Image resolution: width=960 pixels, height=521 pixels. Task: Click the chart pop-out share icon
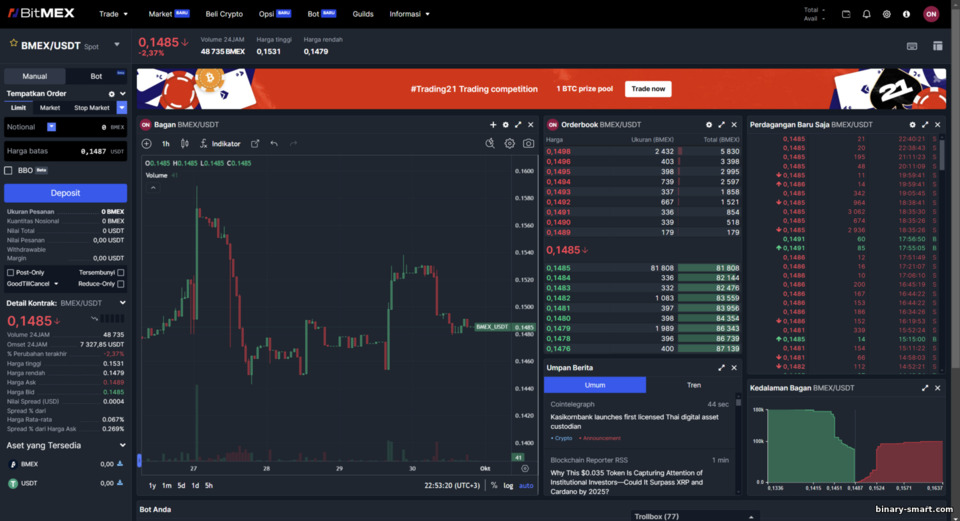click(x=255, y=144)
